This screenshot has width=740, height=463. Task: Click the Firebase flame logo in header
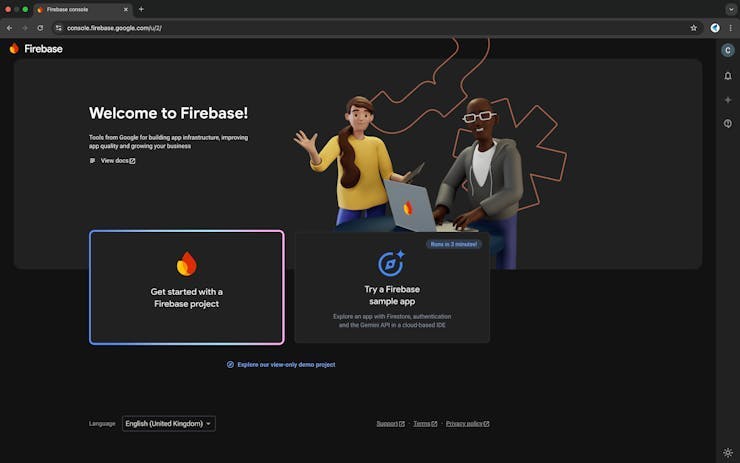point(14,48)
